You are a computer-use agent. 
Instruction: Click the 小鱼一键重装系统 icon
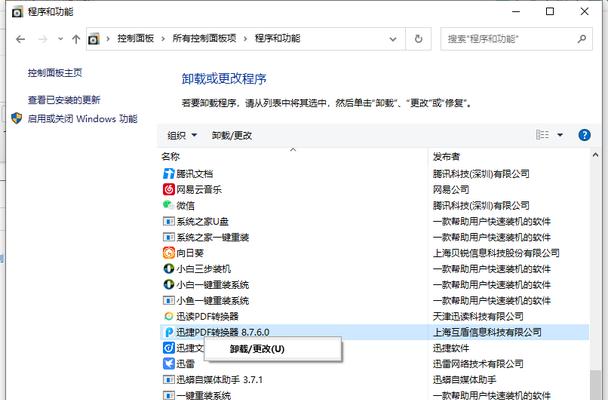(169, 300)
